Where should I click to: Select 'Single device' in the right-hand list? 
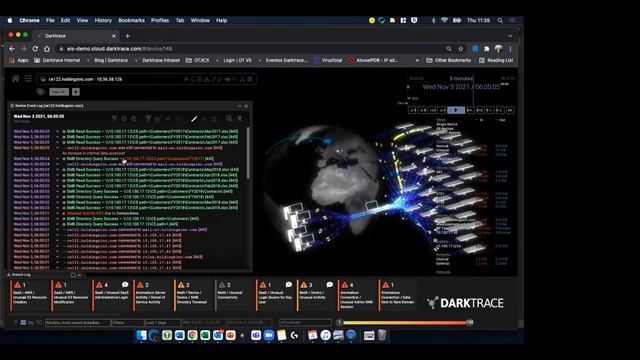pos(447,124)
